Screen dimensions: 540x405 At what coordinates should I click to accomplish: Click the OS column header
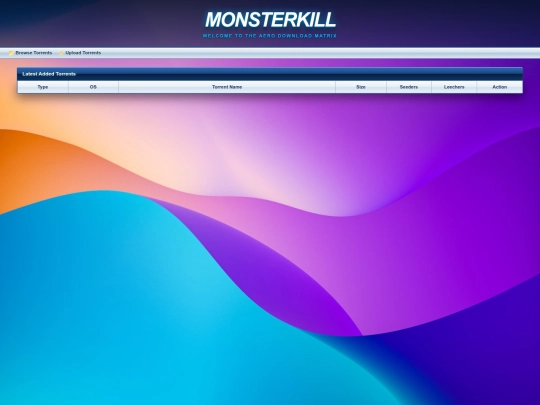(93, 87)
